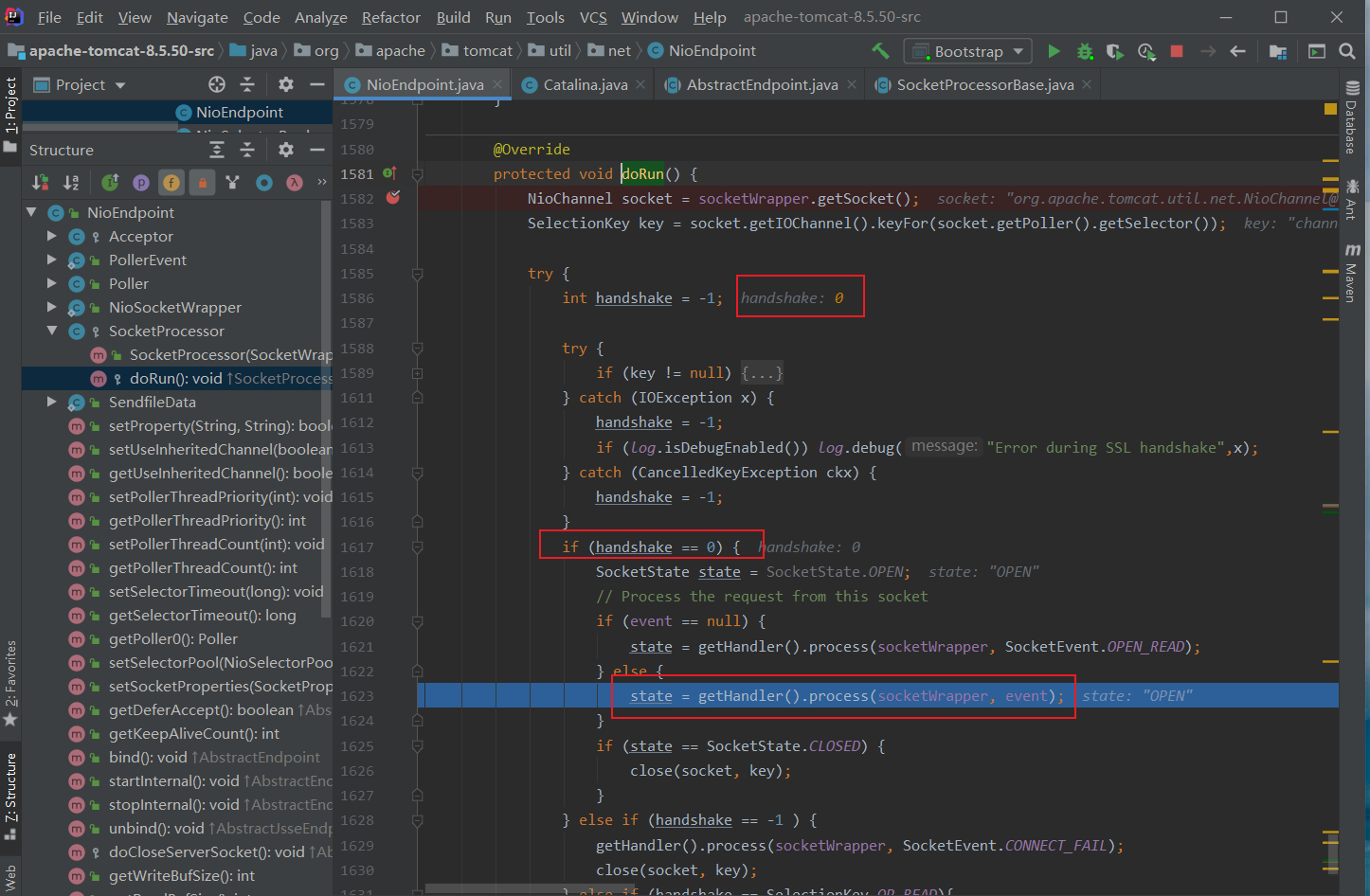
Task: Expand the PollerEvent class node
Action: [52, 260]
